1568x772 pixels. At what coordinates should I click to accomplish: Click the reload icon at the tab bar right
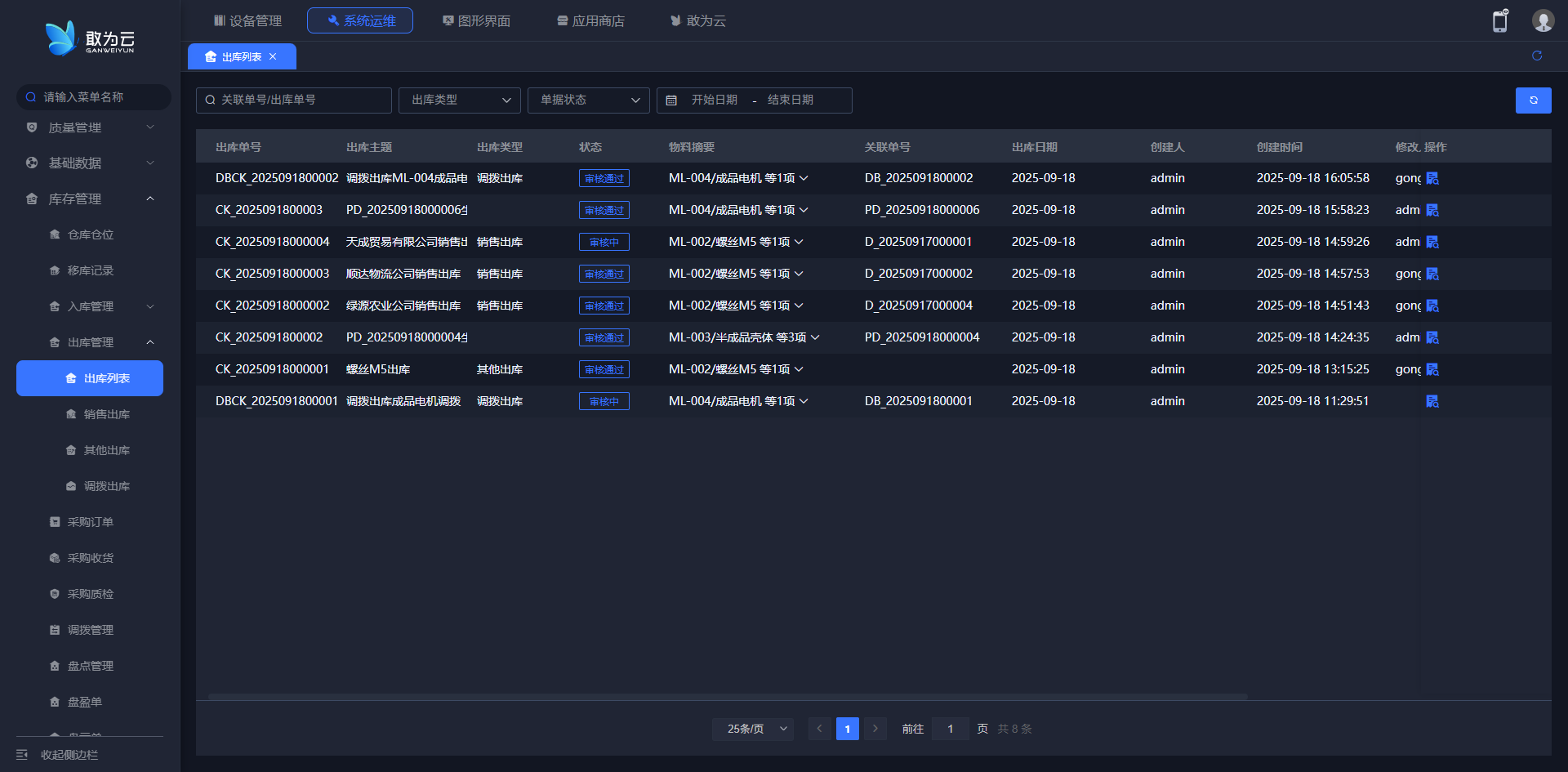1536,56
